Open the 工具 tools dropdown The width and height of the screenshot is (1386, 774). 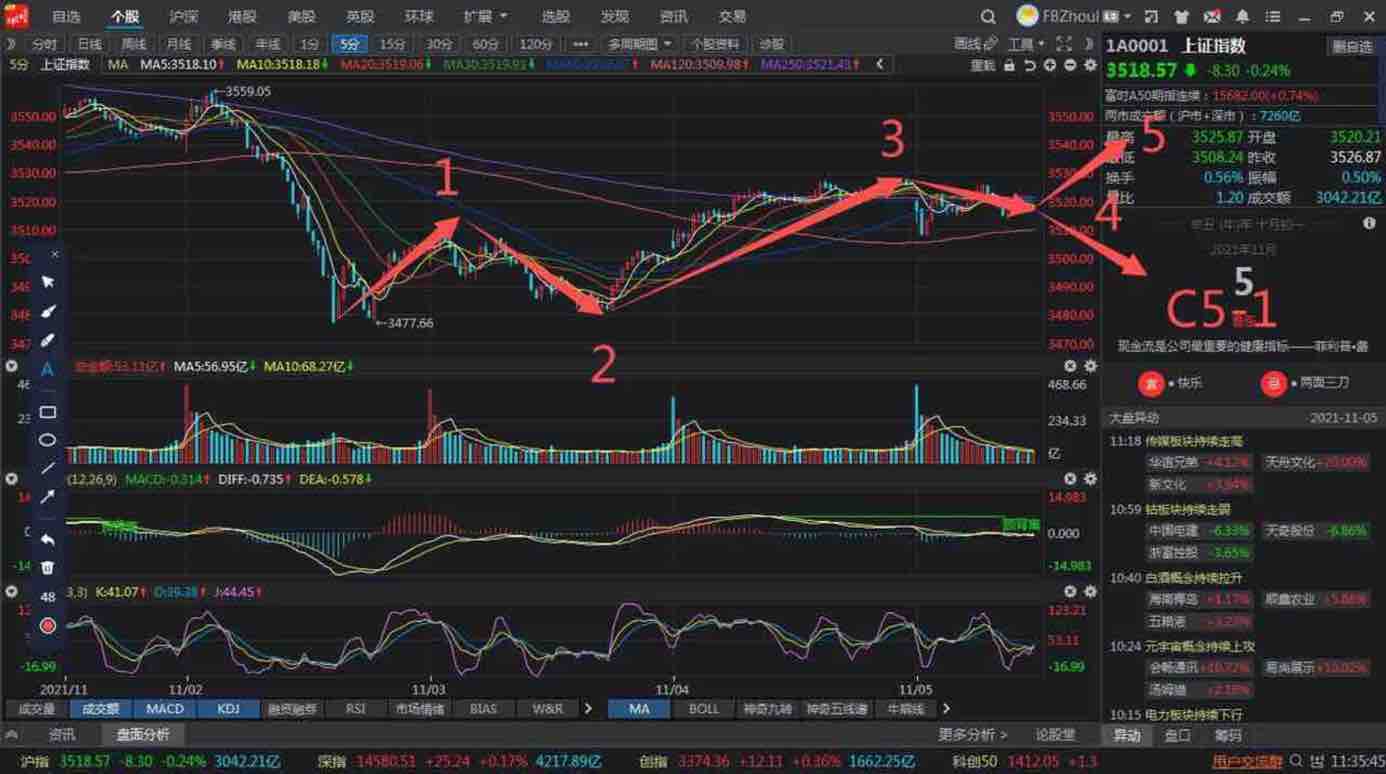click(x=1025, y=44)
